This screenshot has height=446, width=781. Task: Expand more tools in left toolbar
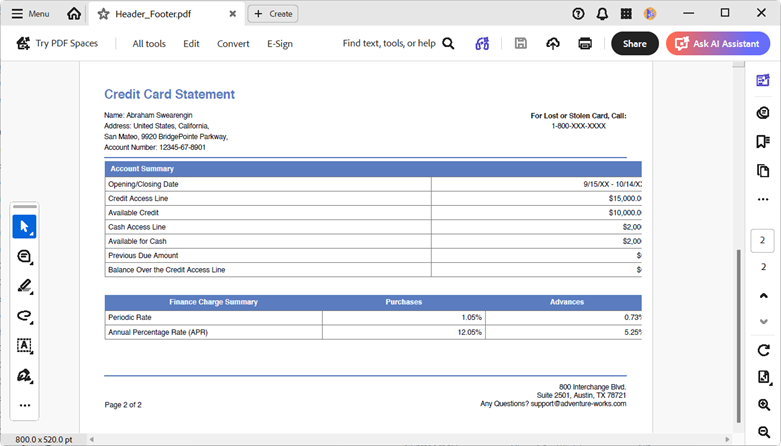click(x=24, y=406)
